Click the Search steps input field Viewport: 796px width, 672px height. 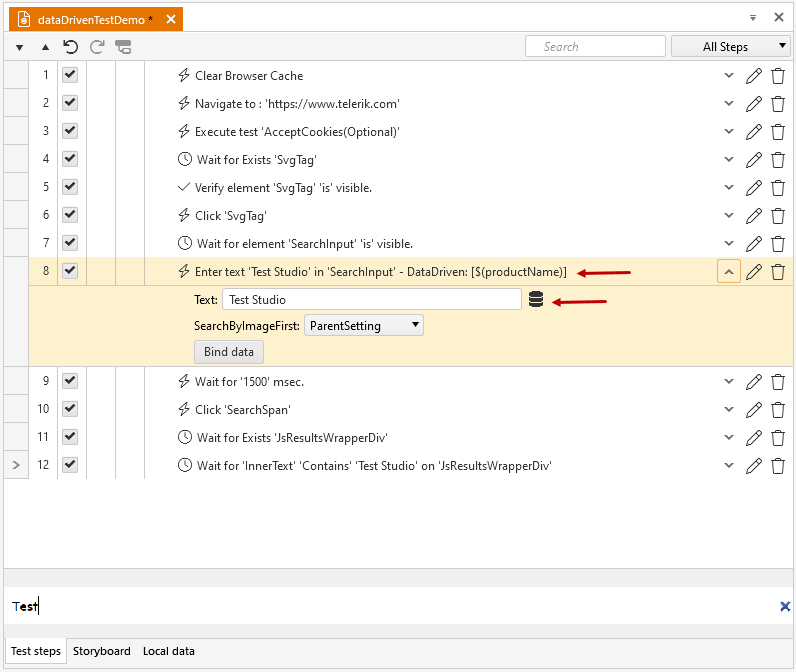[595, 47]
